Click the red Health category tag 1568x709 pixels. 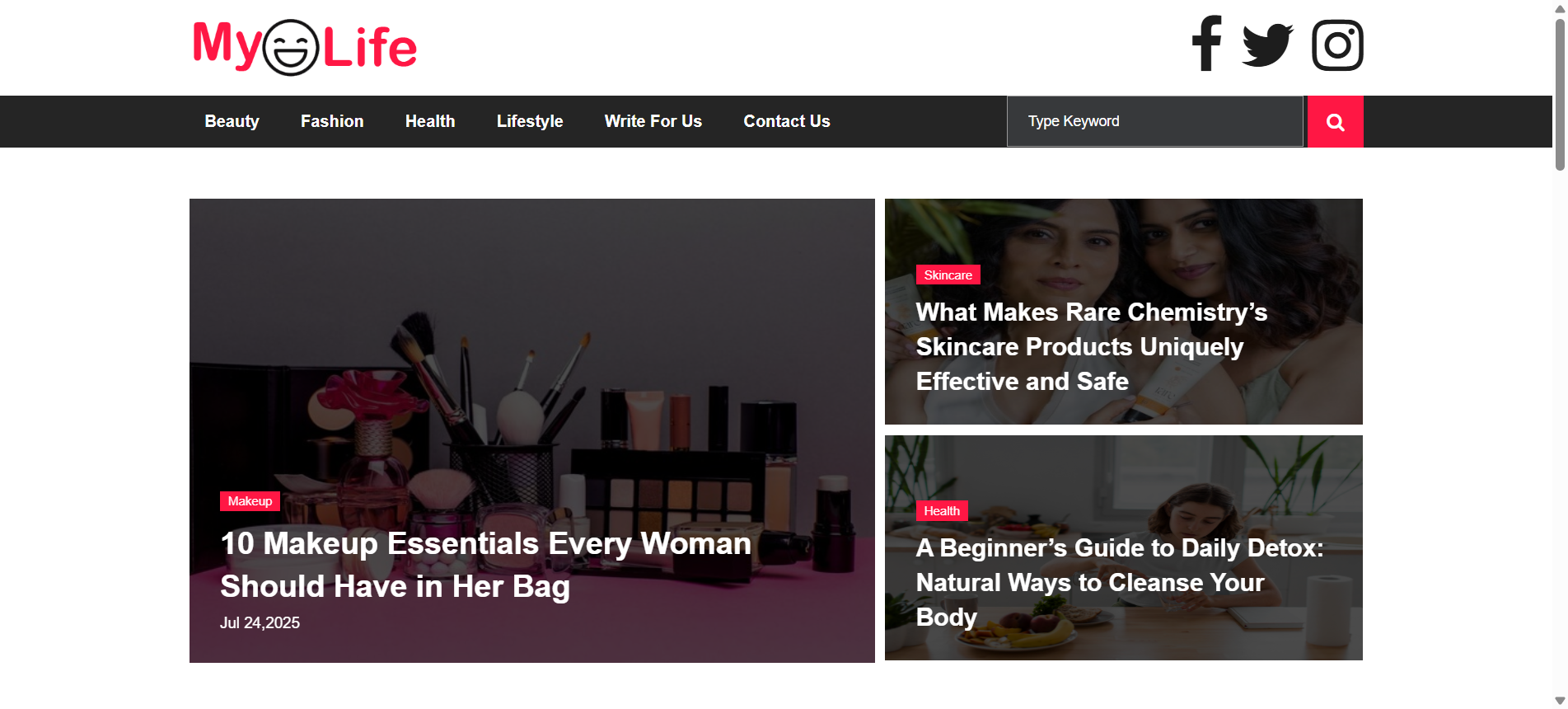(x=941, y=511)
